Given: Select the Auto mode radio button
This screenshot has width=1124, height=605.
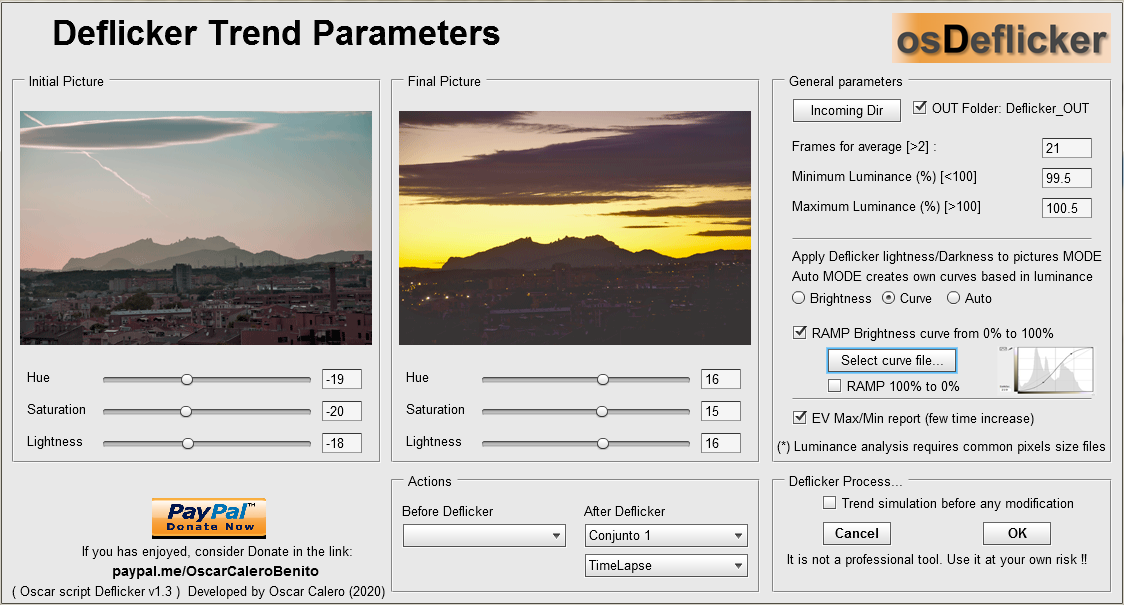Looking at the screenshot, I should [x=953, y=297].
